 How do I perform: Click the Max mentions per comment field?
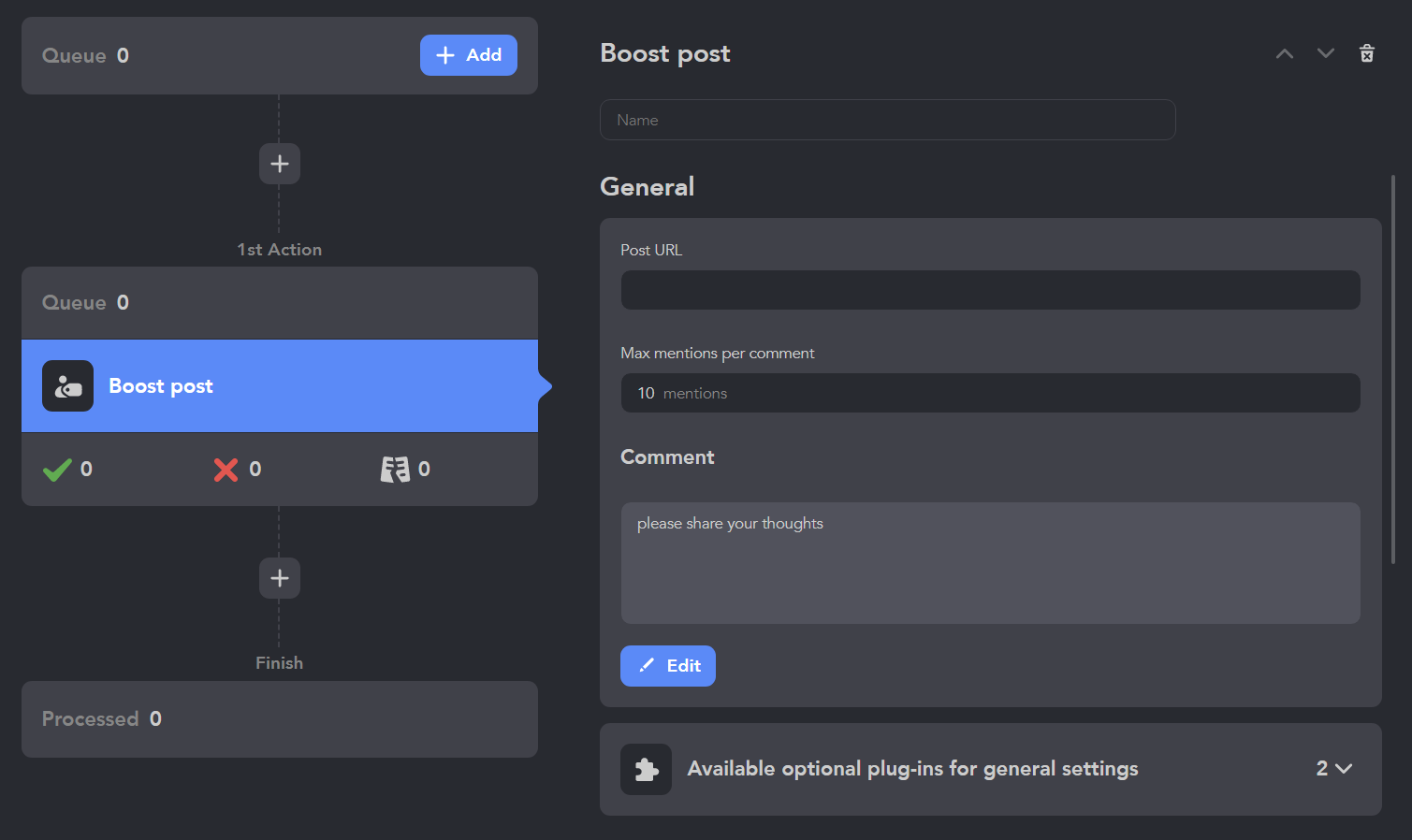(x=991, y=393)
